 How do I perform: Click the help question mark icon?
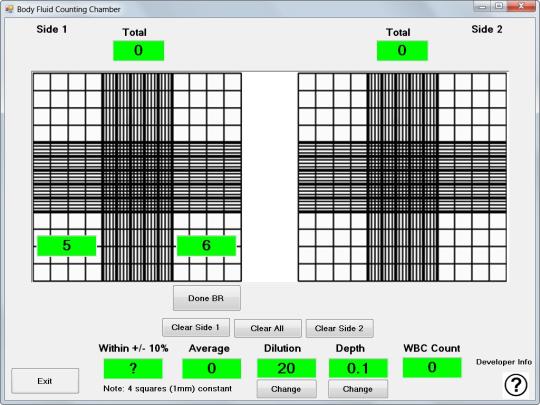pyautogui.click(x=516, y=384)
